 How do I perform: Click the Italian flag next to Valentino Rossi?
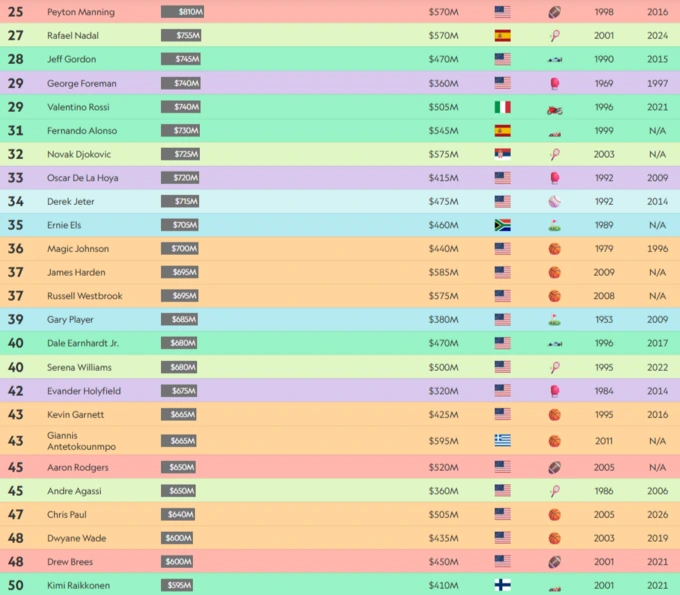[x=502, y=107]
